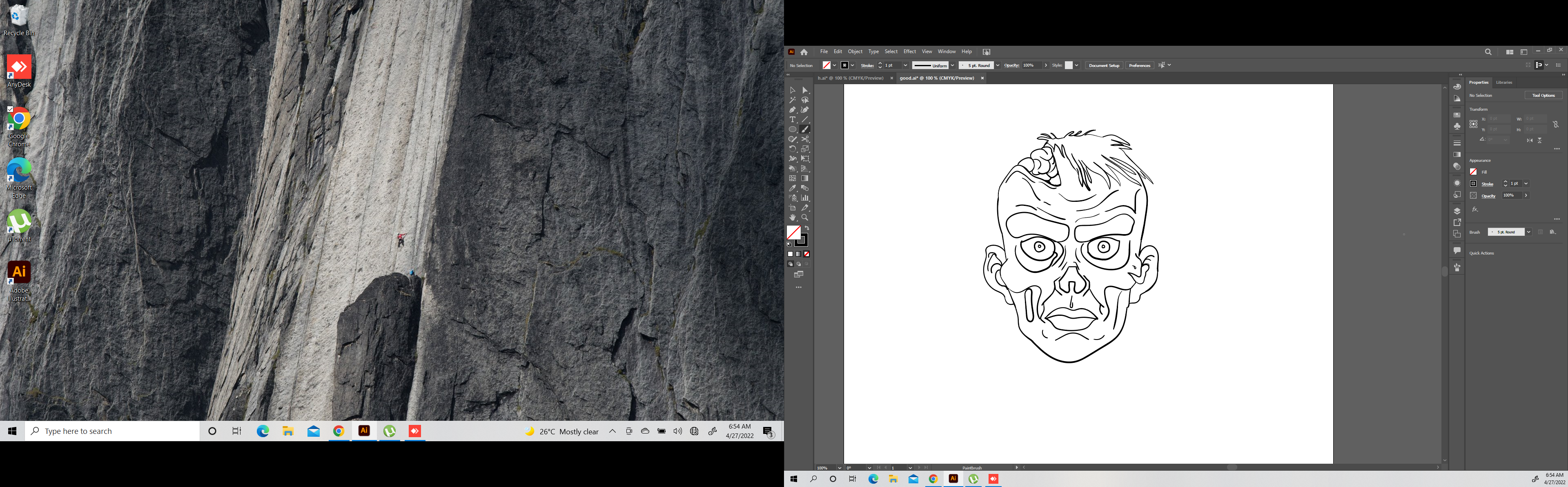1568x487 pixels.
Task: Open Fill dropdown in control bar
Action: (835, 65)
